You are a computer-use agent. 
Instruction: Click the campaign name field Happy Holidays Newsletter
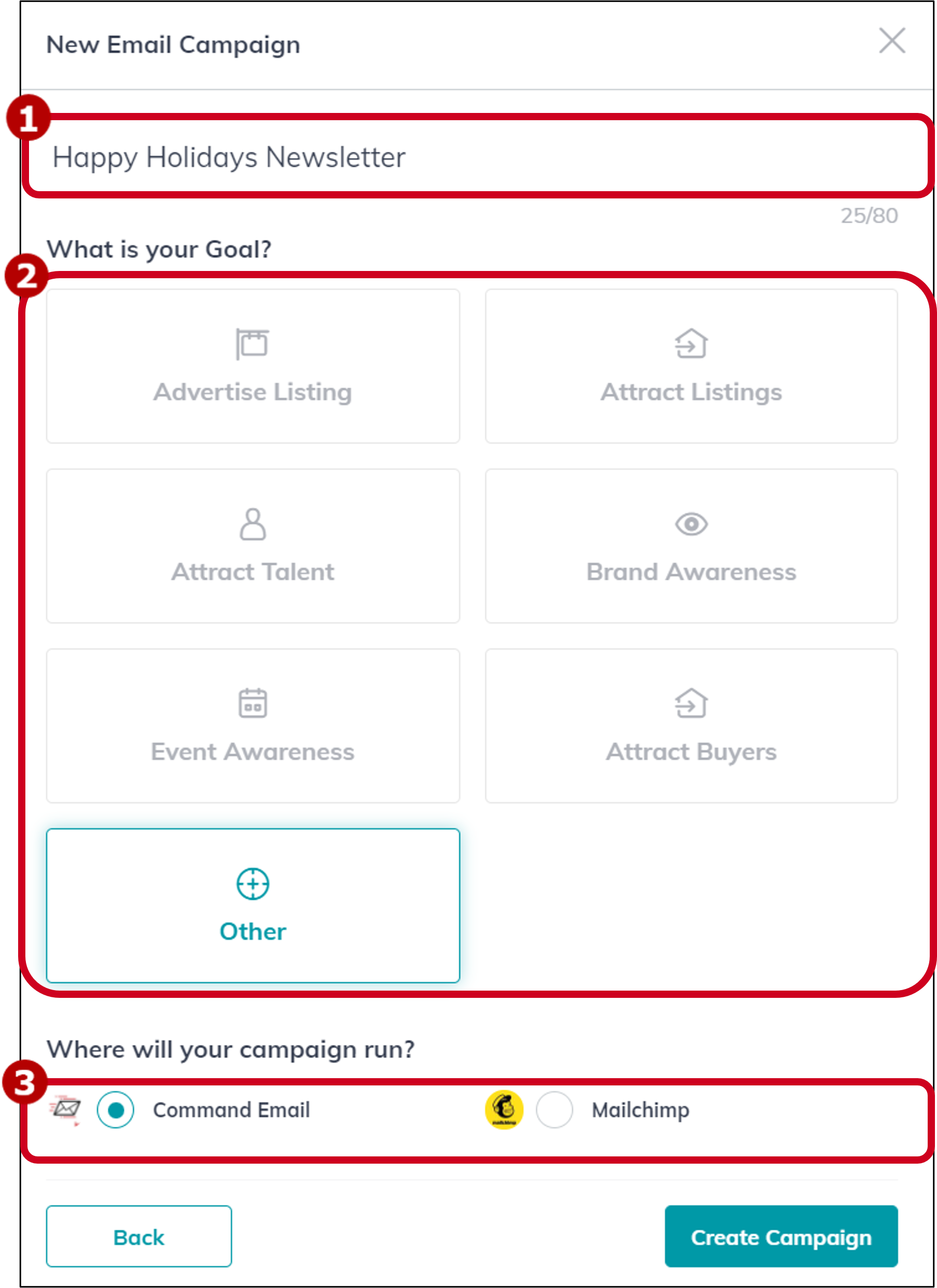pyautogui.click(x=478, y=157)
